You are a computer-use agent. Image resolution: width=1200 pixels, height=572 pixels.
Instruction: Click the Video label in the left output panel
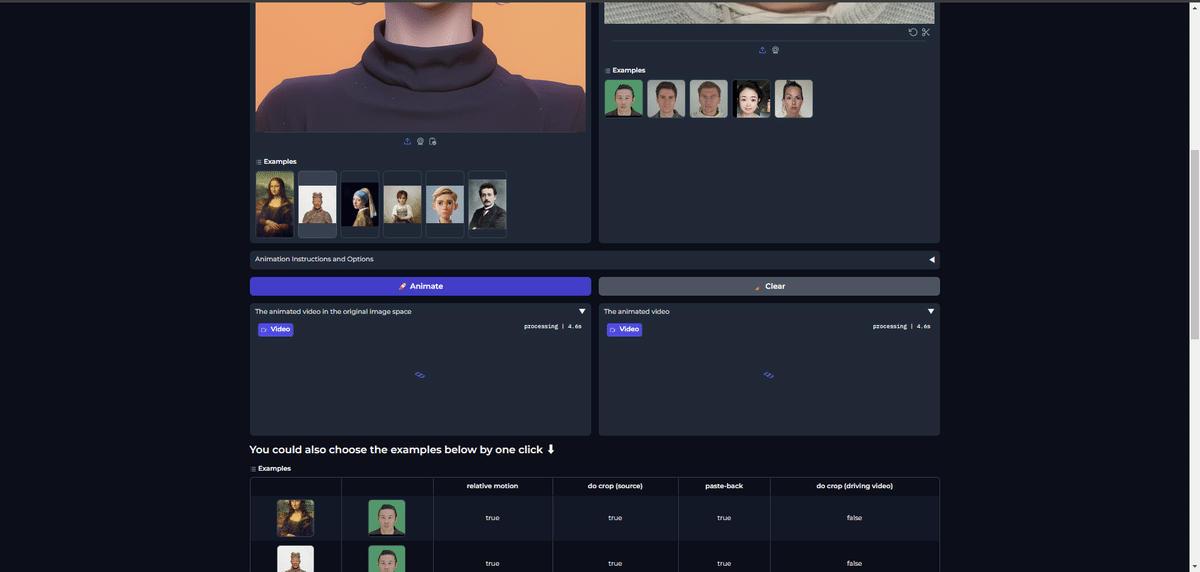click(276, 329)
